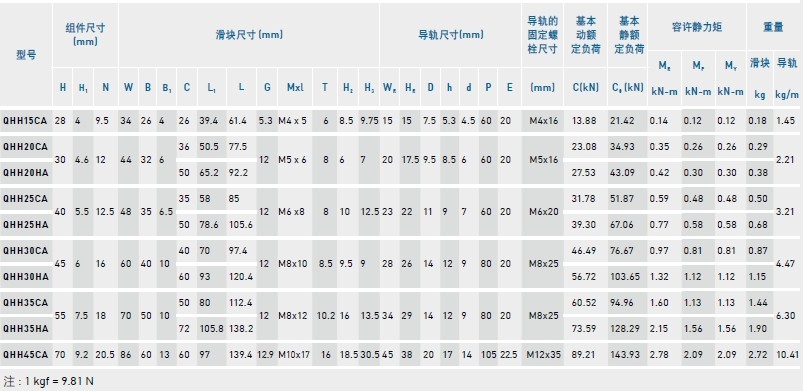Click the note 1 kgf = 9.81 N
The width and height of the screenshot is (803, 391).
(49, 381)
